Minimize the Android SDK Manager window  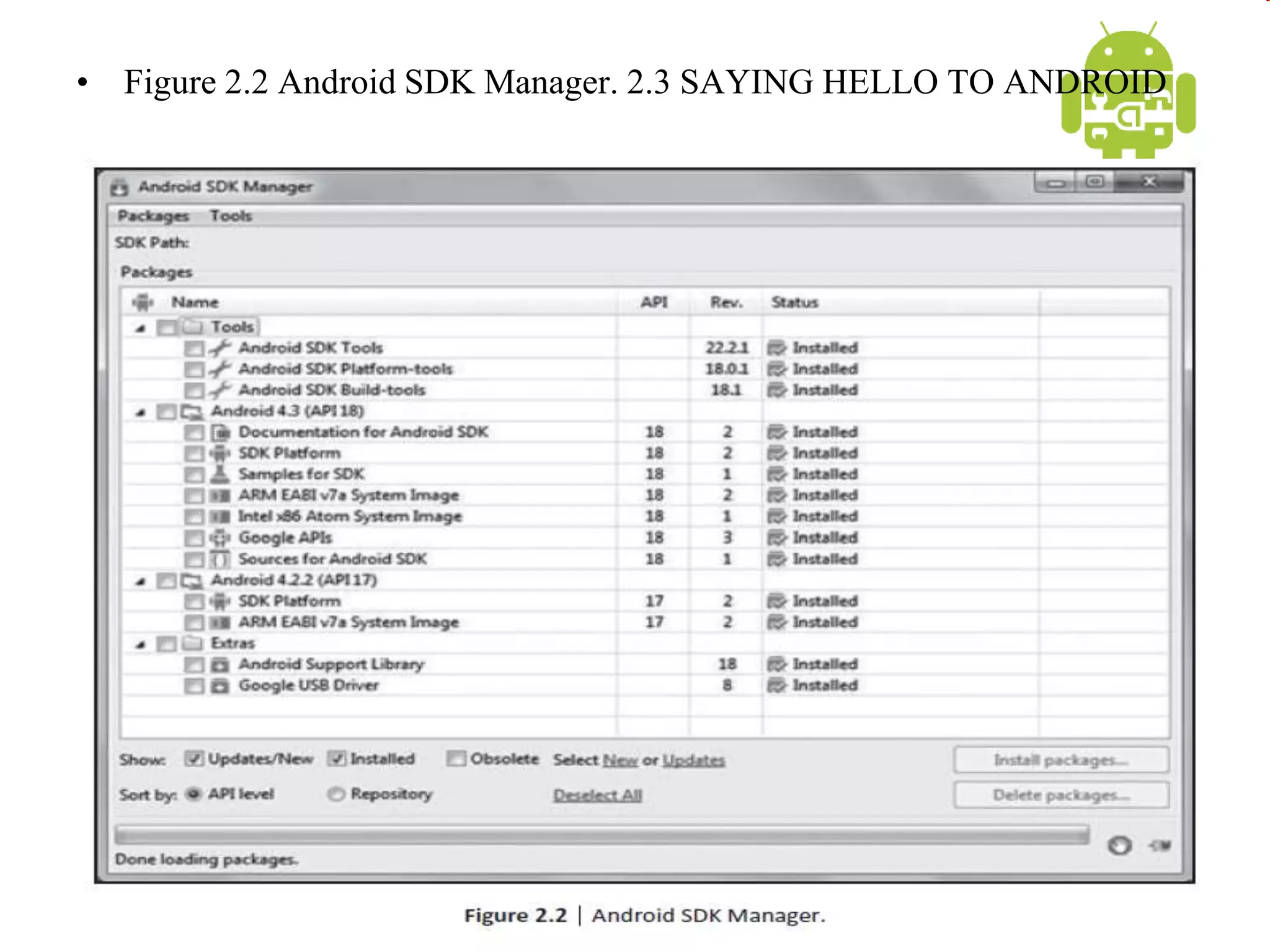pos(1056,183)
